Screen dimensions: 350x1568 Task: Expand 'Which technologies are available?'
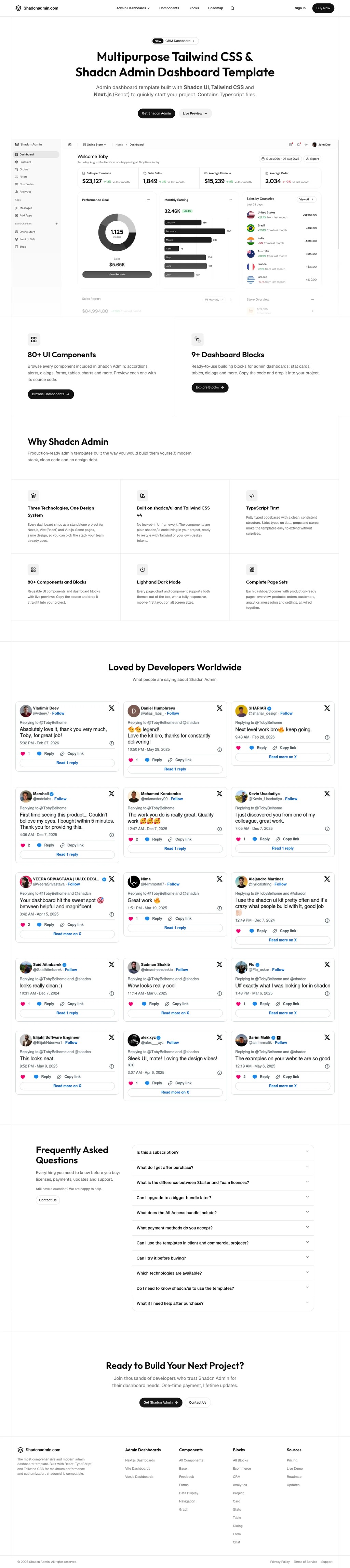[x=223, y=1273]
